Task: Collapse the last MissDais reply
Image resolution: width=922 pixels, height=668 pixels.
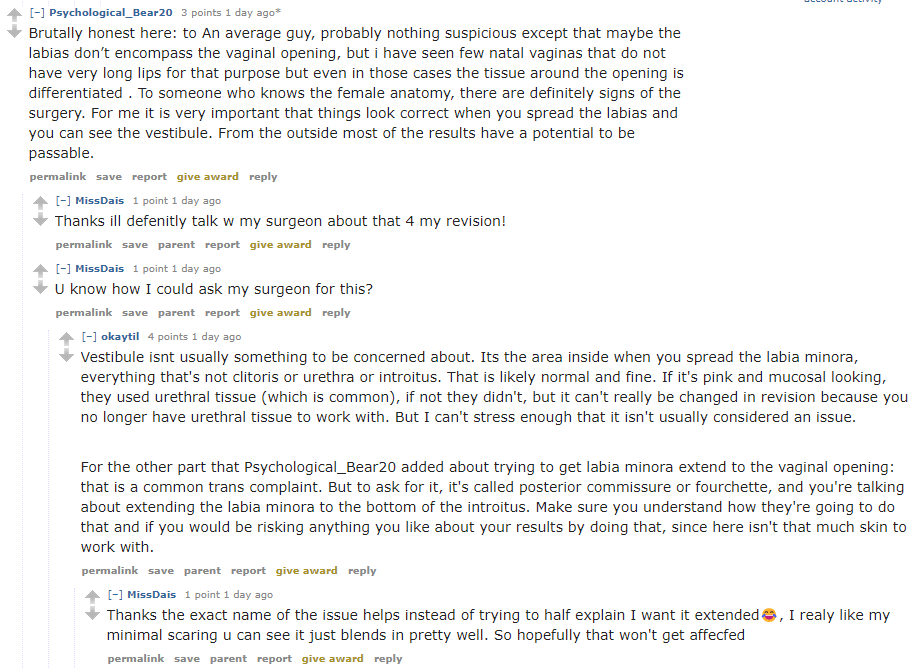Action: [115, 594]
